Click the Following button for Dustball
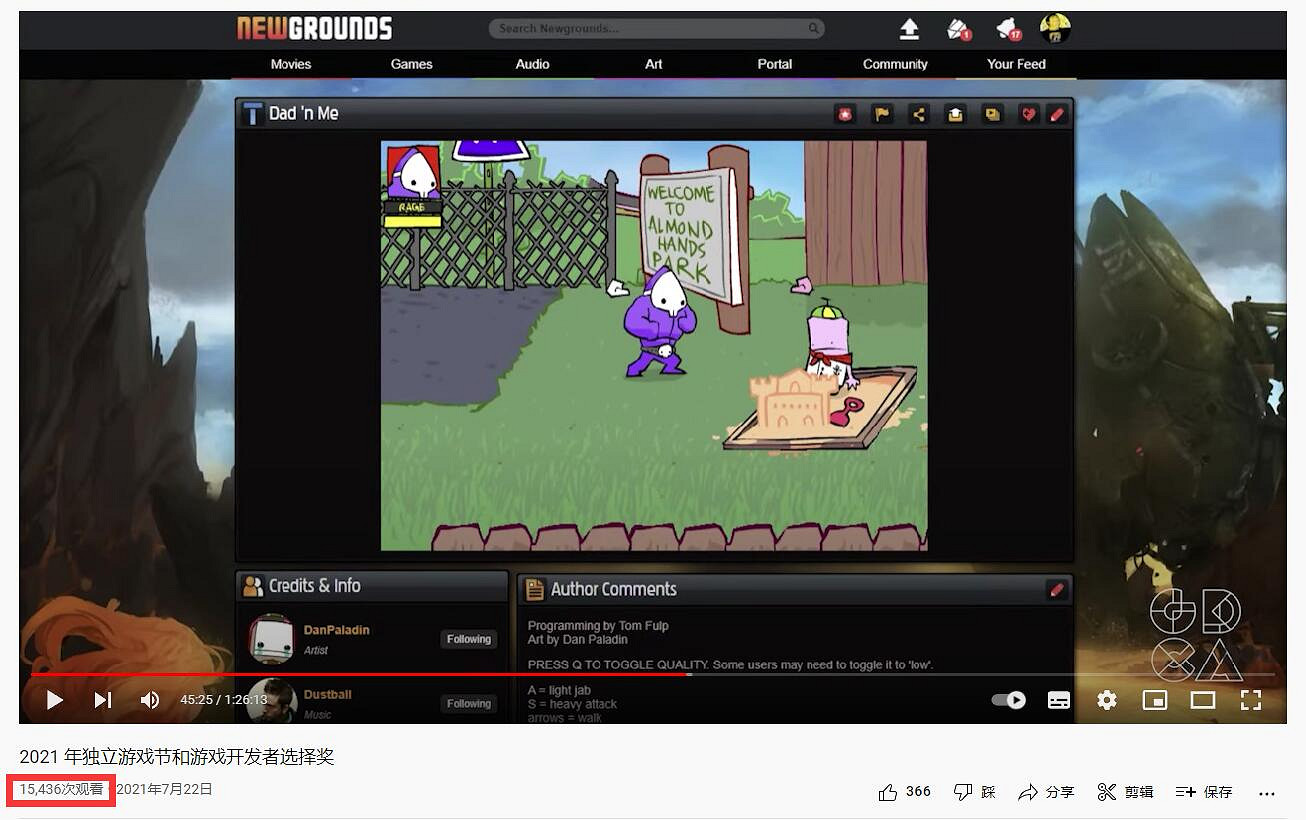This screenshot has height=820, width=1306. 468,703
